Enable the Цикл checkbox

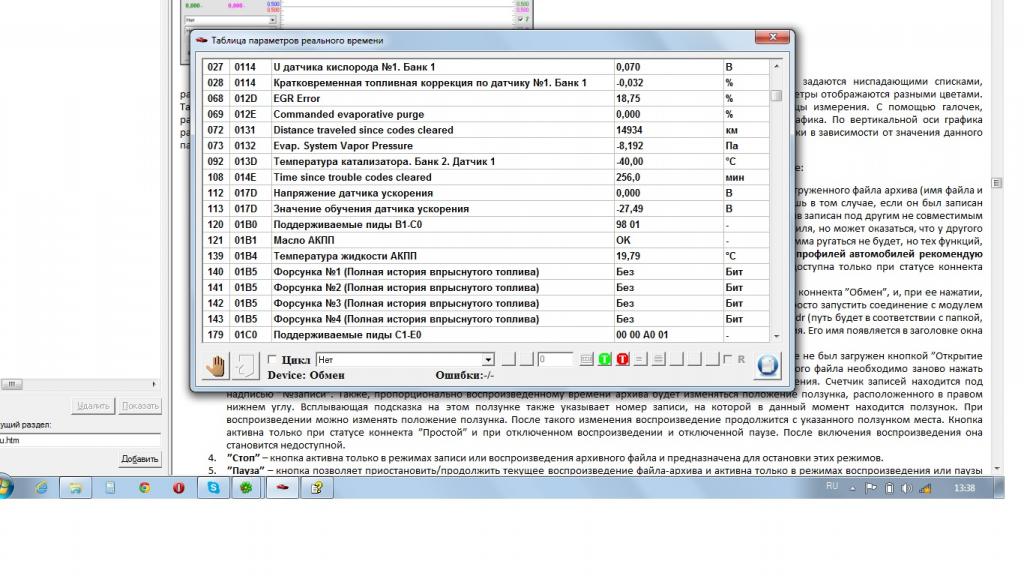272,359
